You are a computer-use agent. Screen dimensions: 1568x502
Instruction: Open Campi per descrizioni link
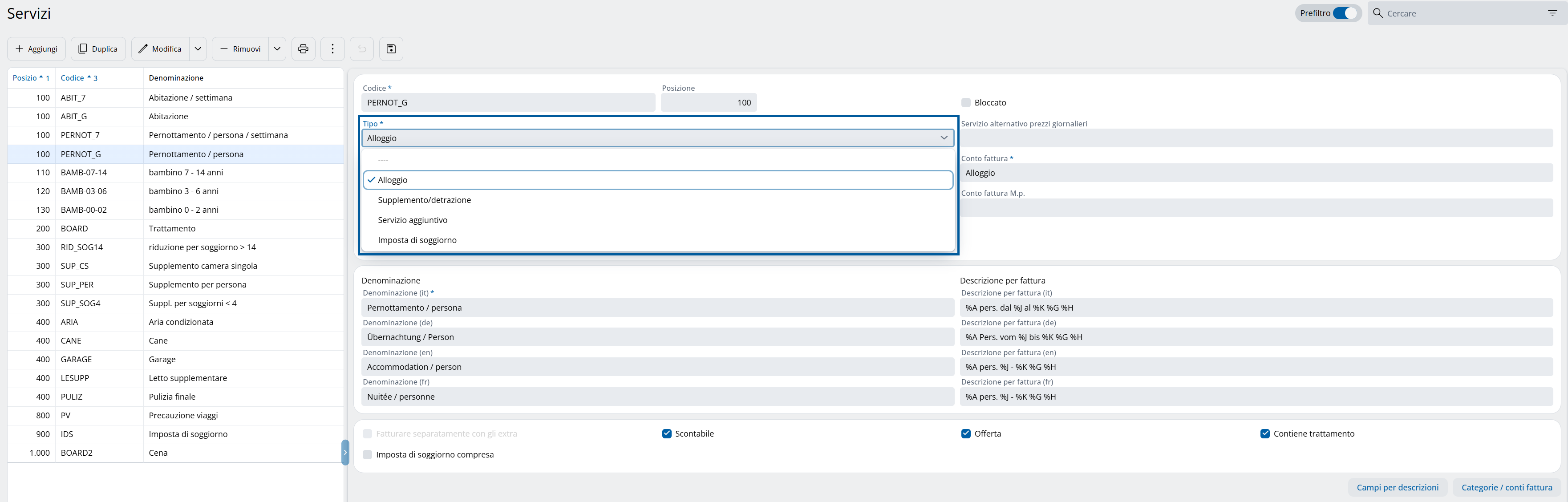pyautogui.click(x=1397, y=487)
